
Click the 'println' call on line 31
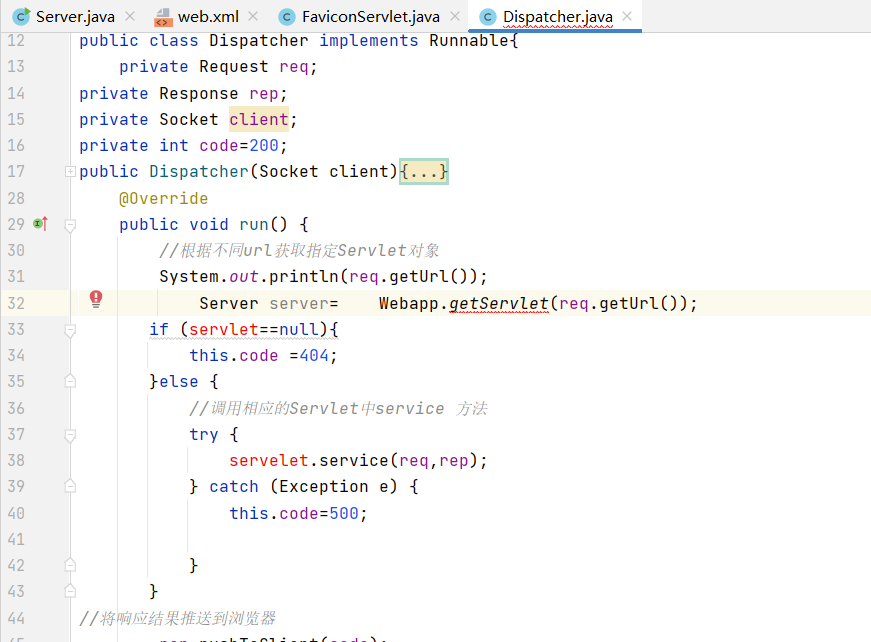303,277
